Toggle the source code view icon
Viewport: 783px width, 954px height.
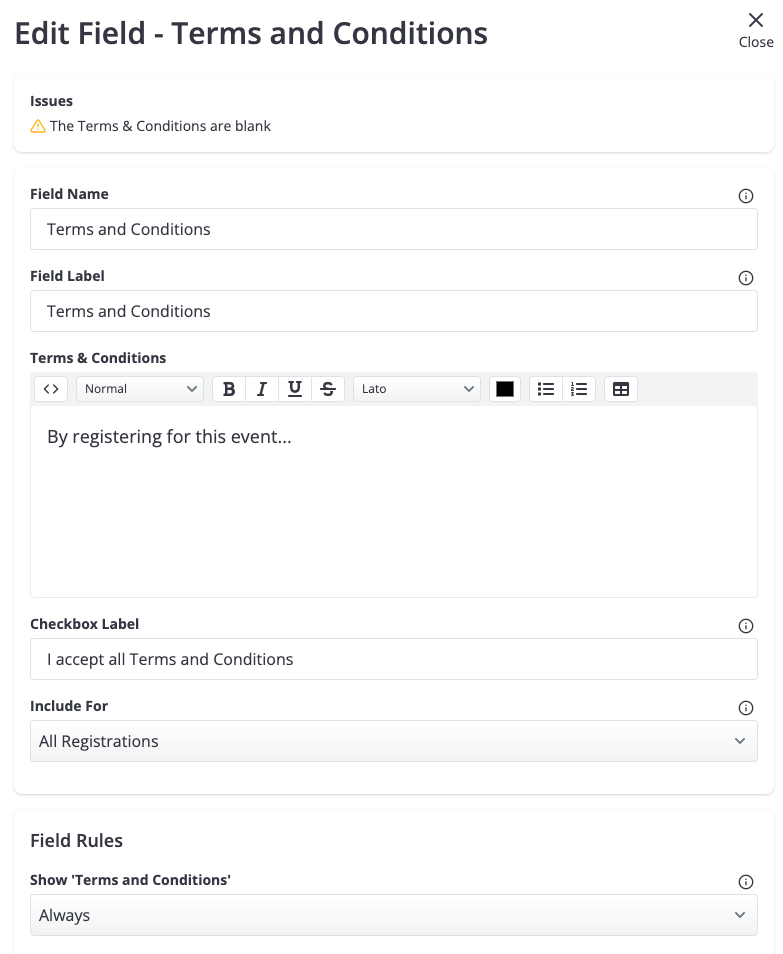pos(51,389)
